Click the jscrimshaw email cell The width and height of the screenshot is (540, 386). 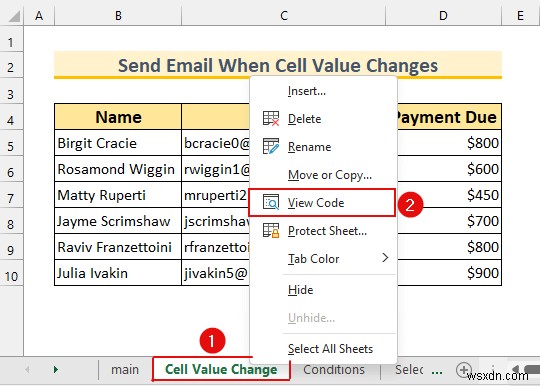coord(215,221)
